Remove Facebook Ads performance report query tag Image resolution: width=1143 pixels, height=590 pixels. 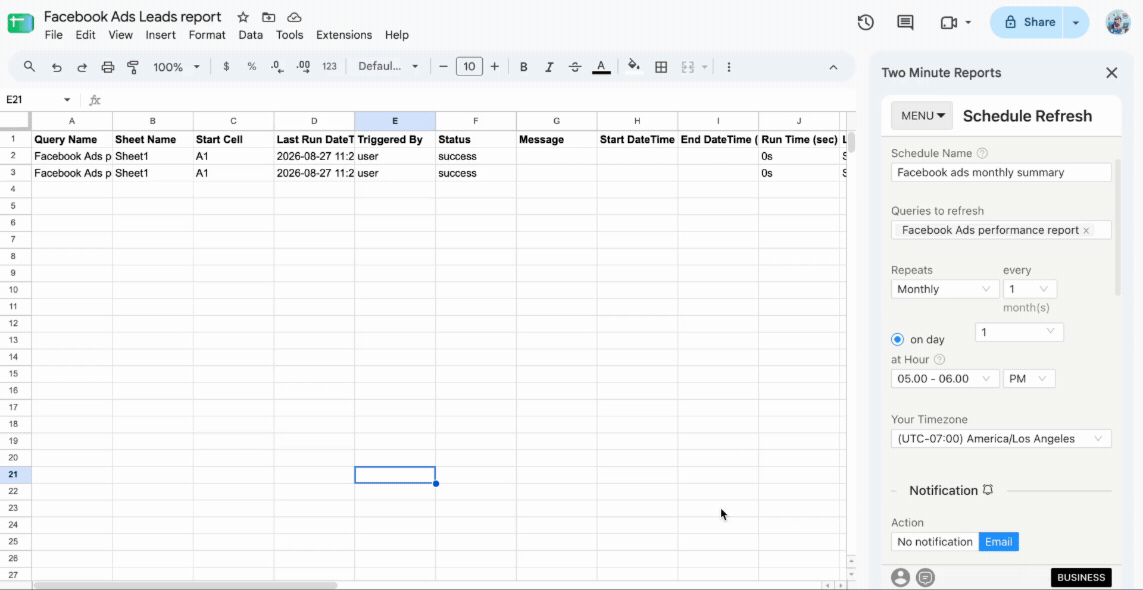(1085, 230)
